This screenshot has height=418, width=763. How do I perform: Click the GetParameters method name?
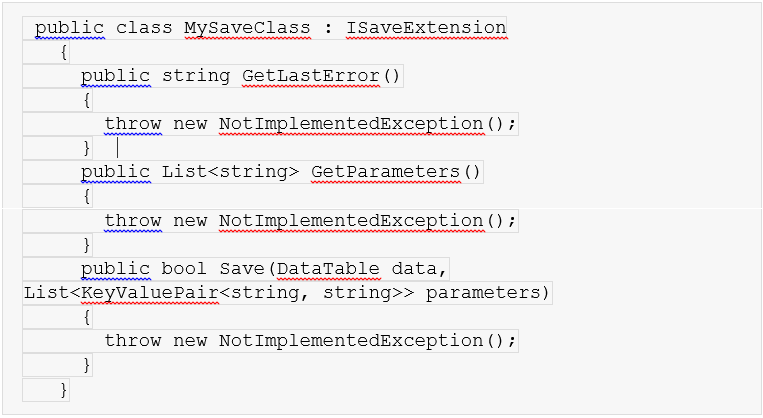coord(385,172)
